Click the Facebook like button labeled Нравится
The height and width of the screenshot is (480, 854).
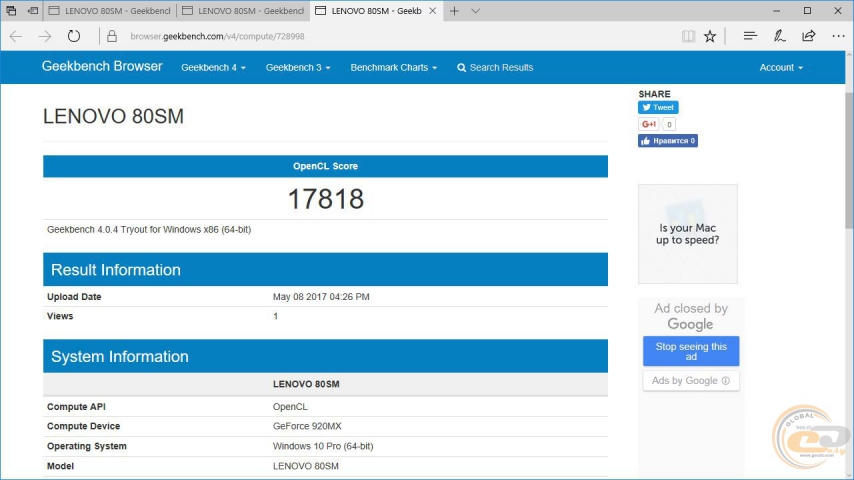(668, 141)
